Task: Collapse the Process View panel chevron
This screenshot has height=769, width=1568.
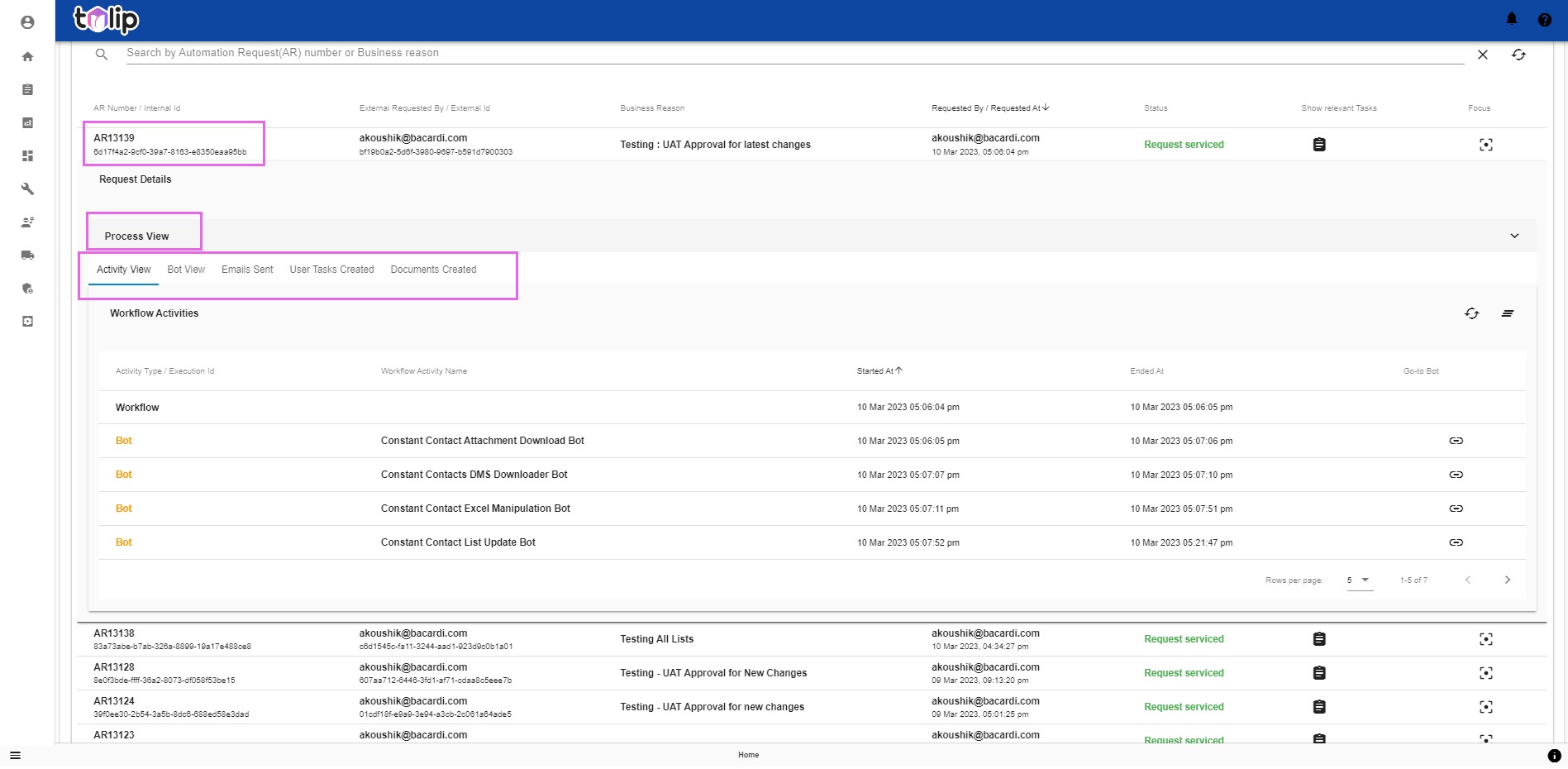Action: pos(1514,236)
